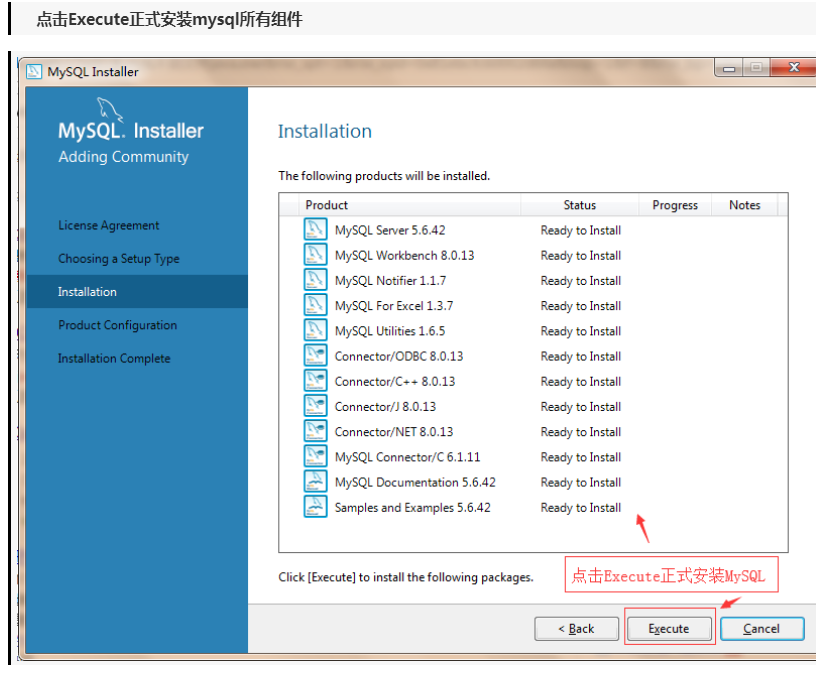
Task: Select the MySQL For Excel 1.3.7 row
Action: pyautogui.click(x=533, y=305)
